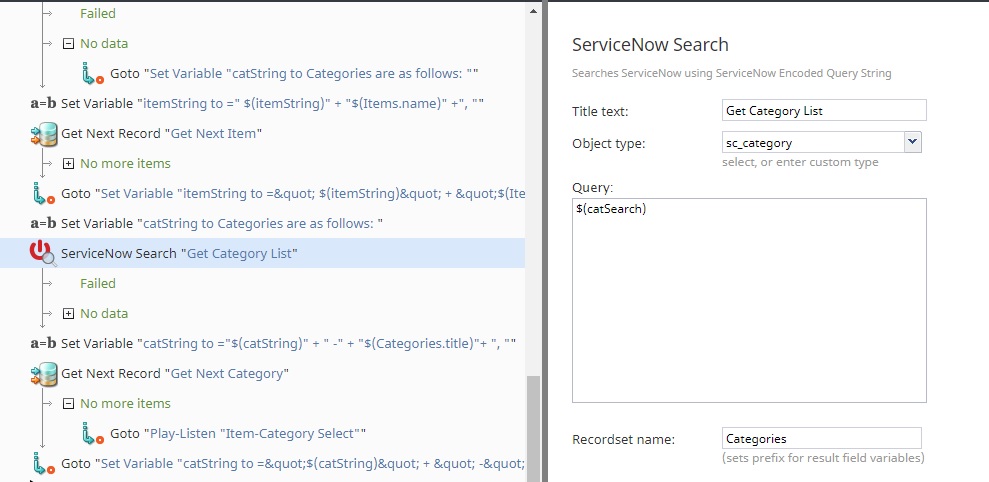The image size is (989, 482).
Task: Click the ServiceNow Search power-magnifier icon
Action: point(43,254)
